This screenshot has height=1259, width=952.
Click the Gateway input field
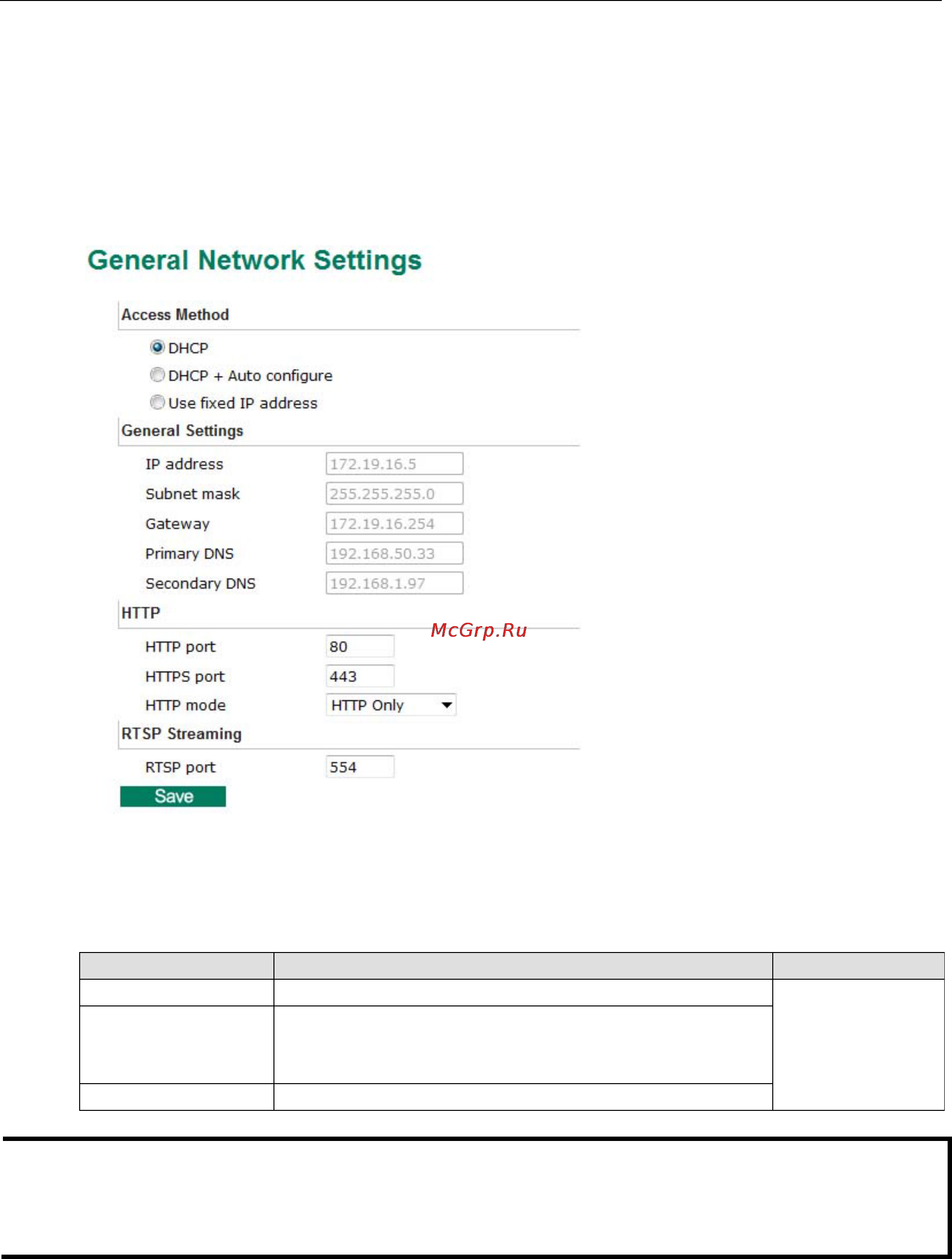394,524
